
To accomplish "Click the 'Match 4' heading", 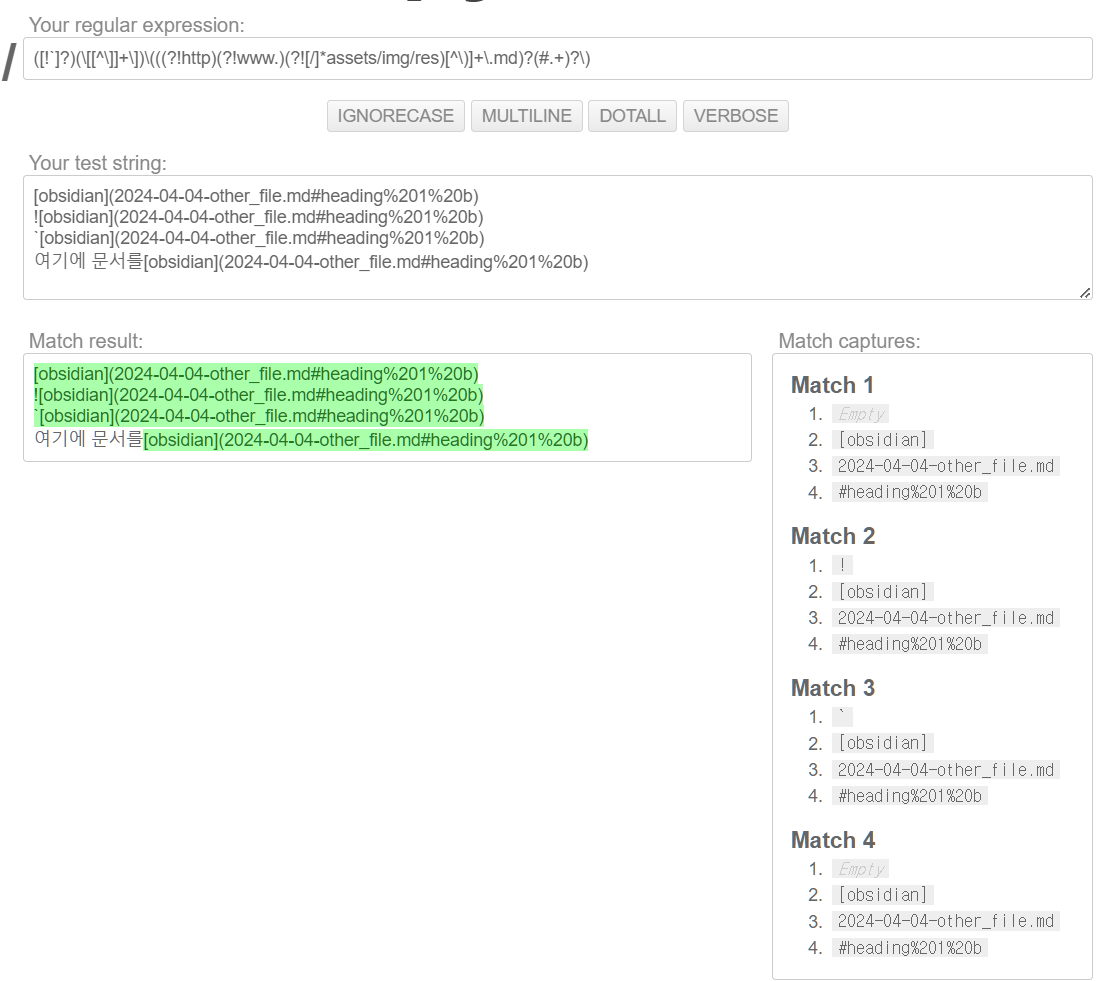I will (833, 840).
